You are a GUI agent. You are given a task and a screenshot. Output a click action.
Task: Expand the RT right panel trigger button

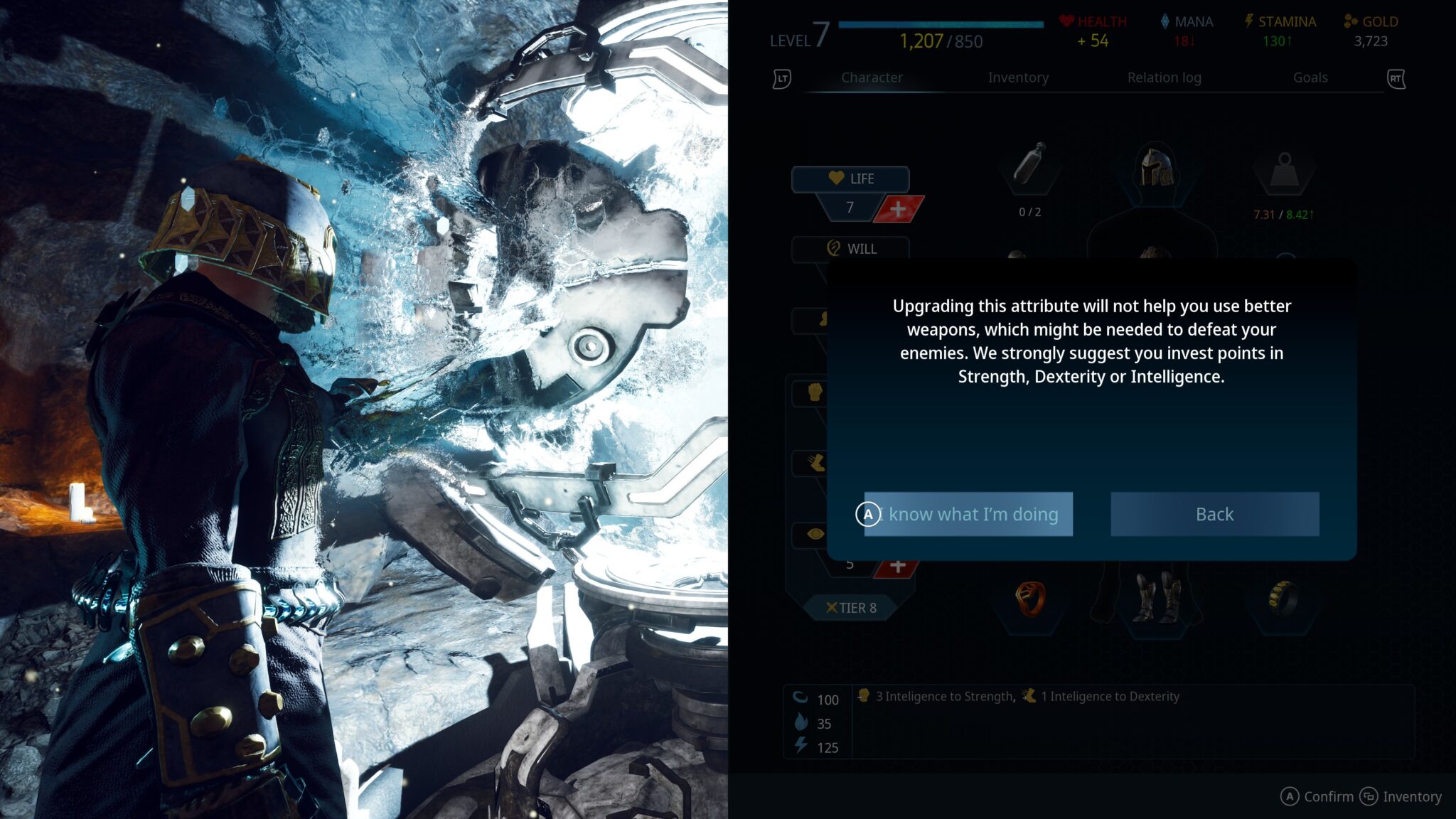(x=1397, y=78)
